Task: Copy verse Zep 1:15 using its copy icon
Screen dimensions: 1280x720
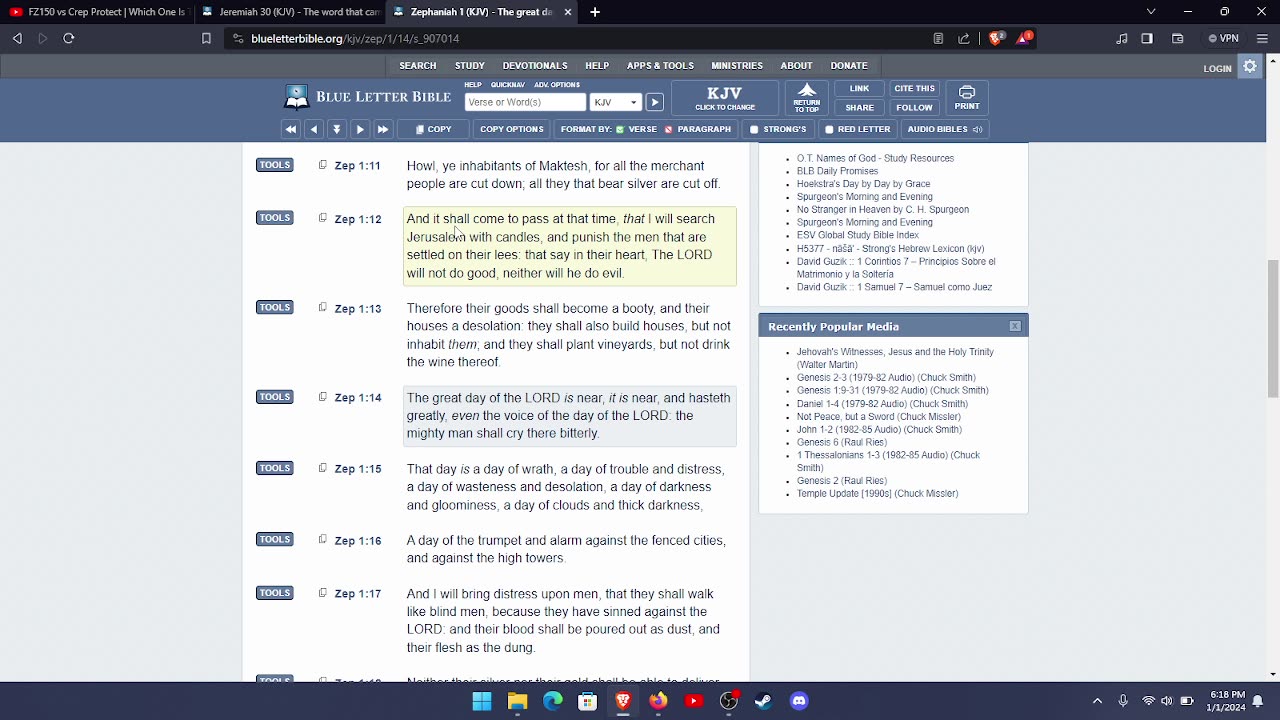Action: [322, 468]
